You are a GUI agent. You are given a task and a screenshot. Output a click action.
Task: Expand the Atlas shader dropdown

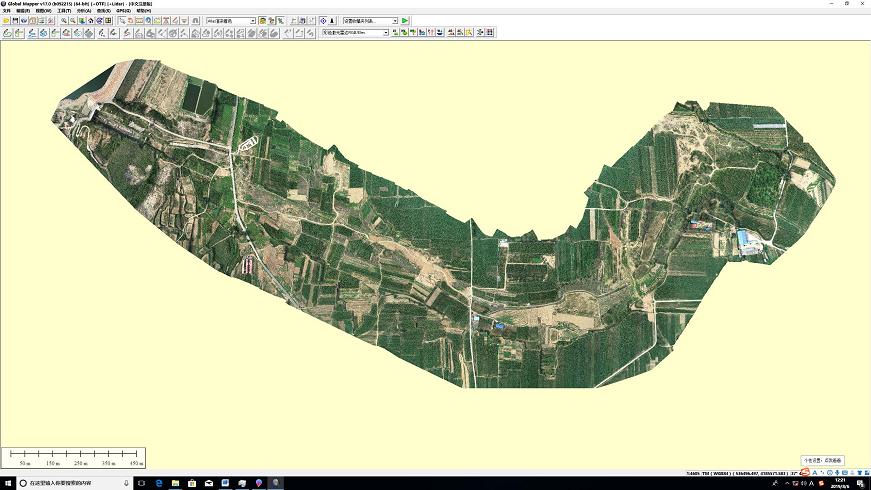(253, 20)
